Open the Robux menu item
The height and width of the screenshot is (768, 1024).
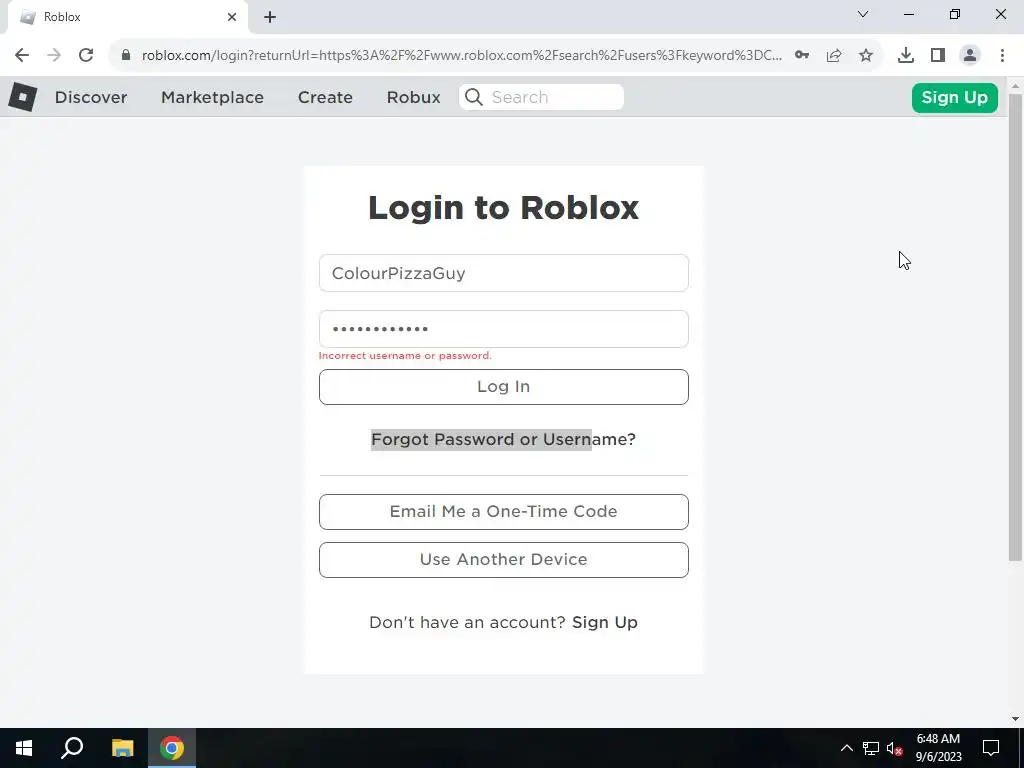coord(413,97)
